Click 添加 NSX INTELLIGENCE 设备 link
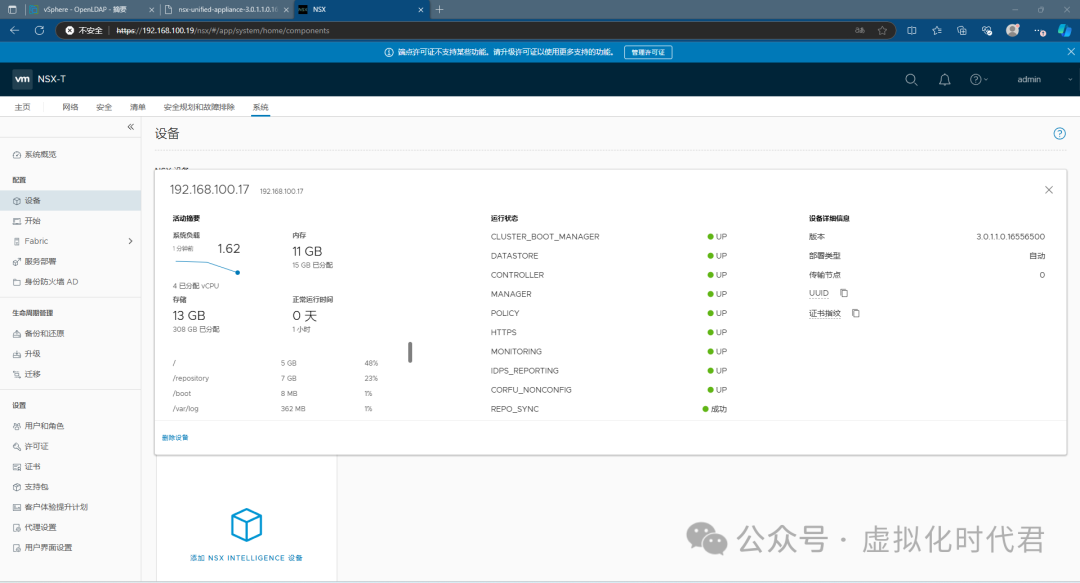 click(x=247, y=558)
